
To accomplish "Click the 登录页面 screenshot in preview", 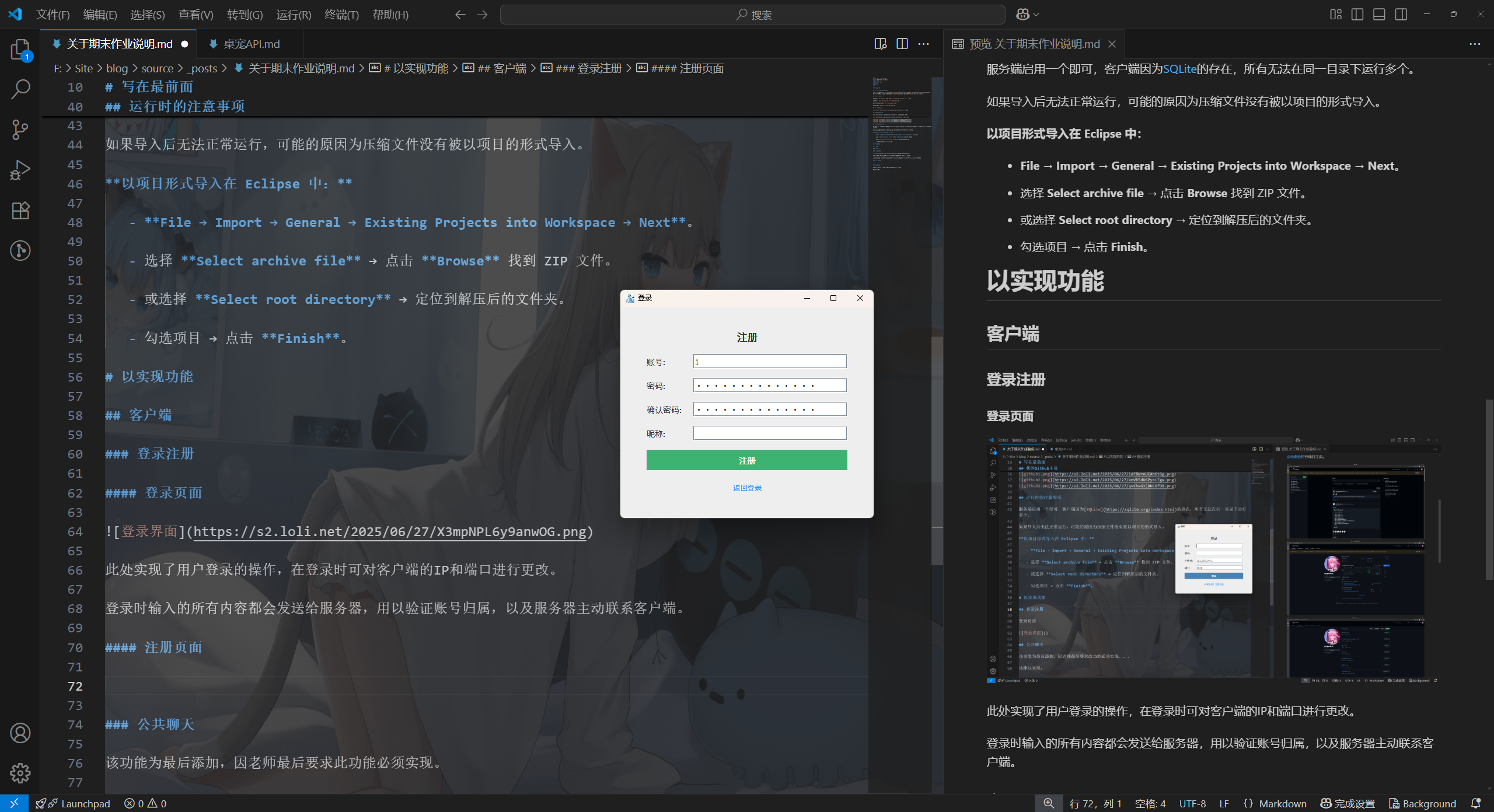I will 1213,559.
